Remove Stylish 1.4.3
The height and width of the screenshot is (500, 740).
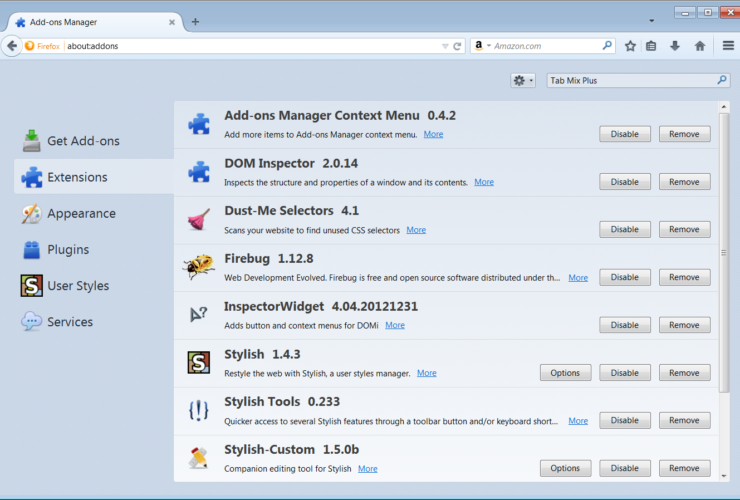coord(684,373)
